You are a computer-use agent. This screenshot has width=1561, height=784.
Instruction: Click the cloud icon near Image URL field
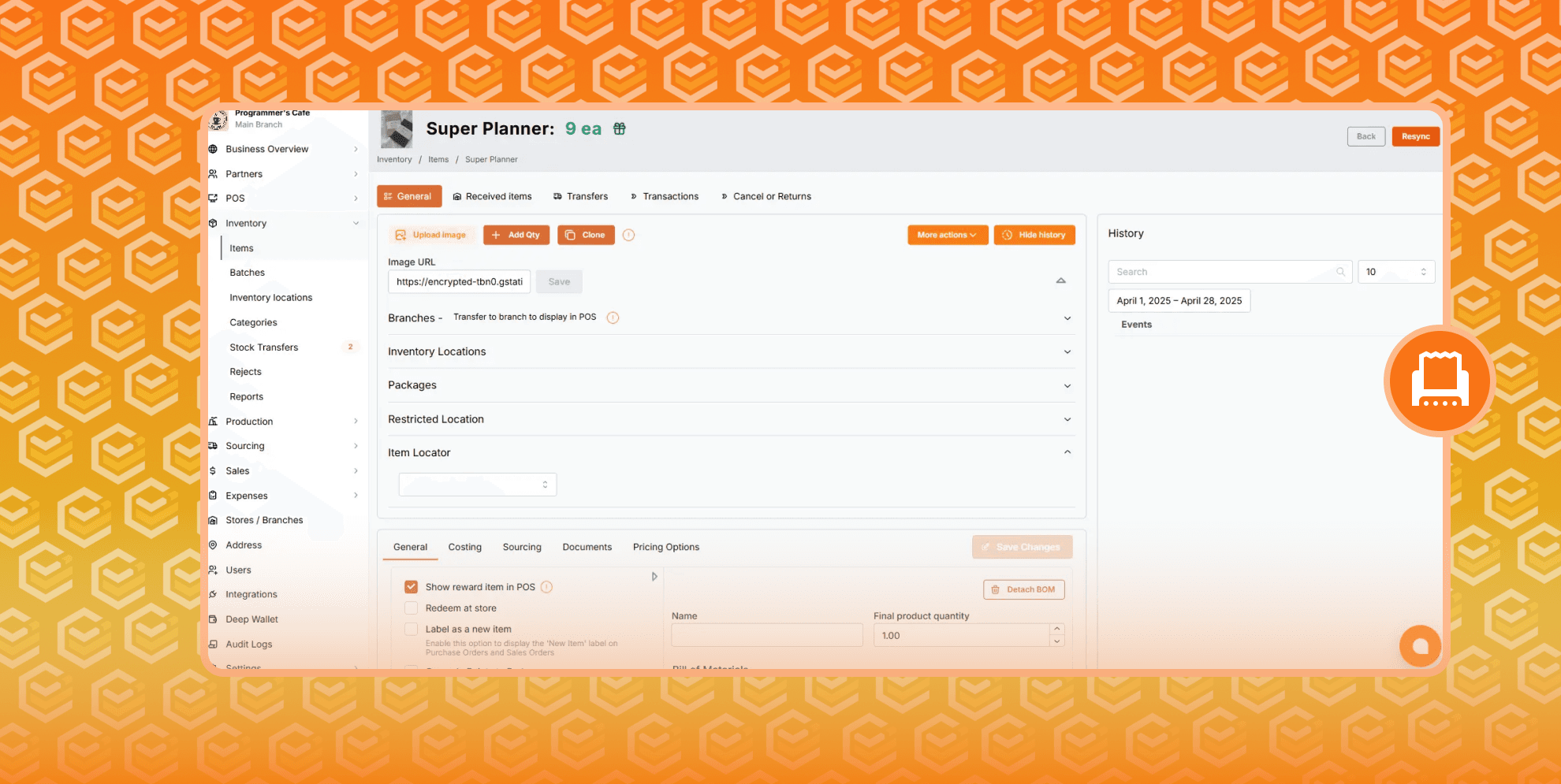coord(1060,281)
